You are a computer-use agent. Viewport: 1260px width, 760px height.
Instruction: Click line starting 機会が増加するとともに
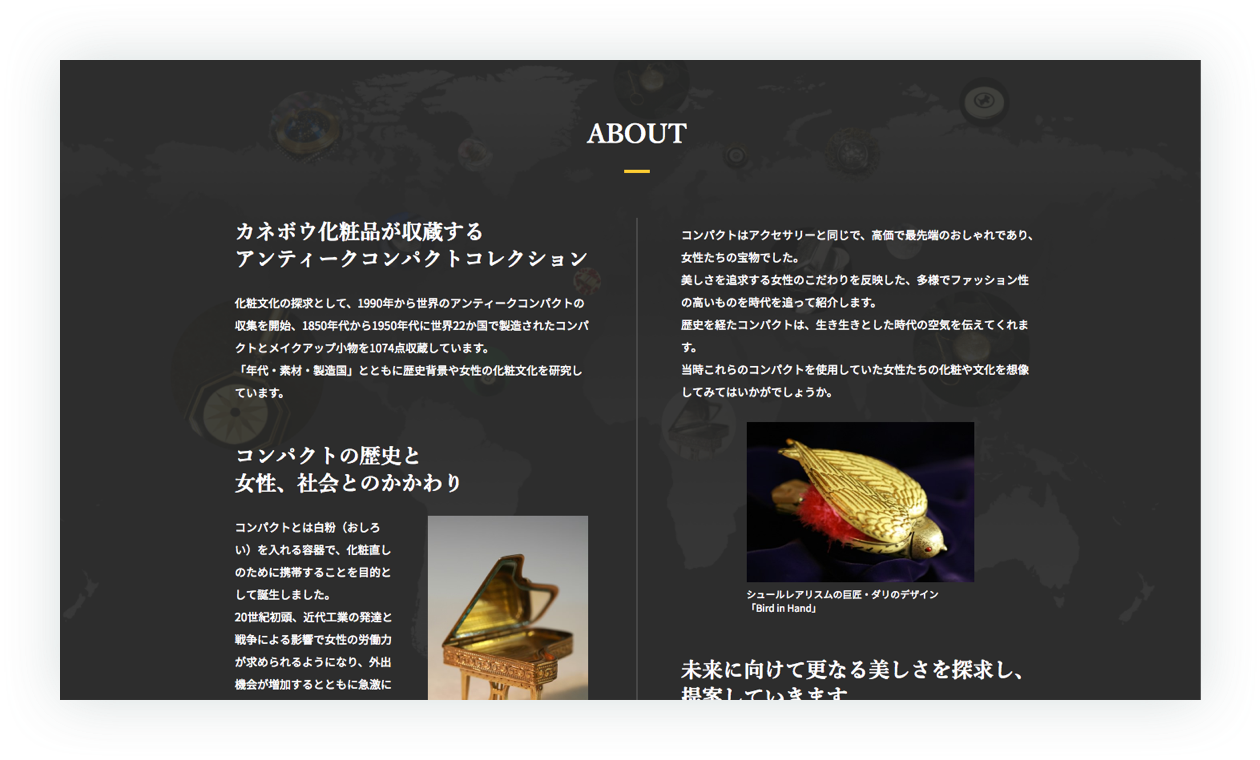[x=313, y=685]
